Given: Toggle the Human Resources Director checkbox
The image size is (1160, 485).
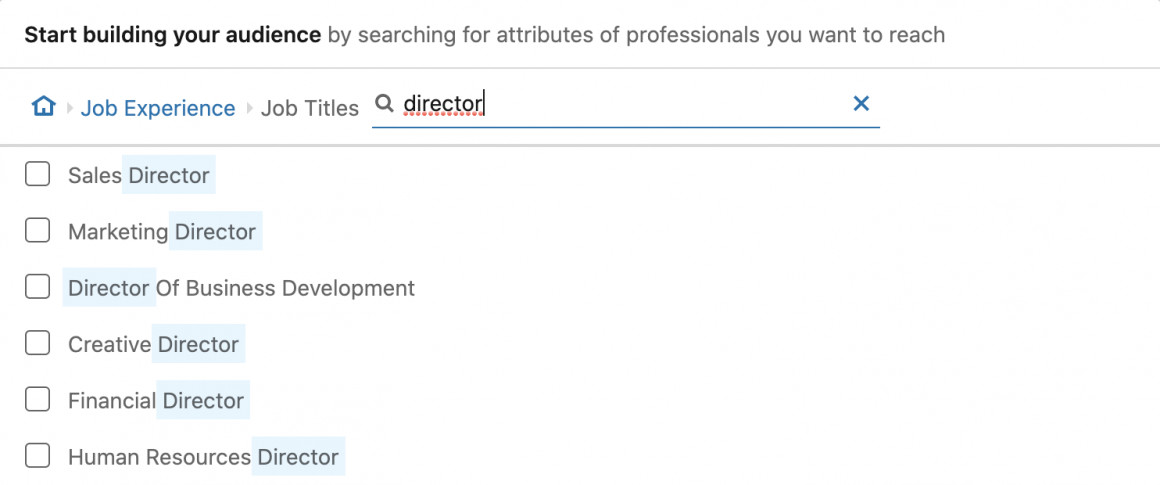Looking at the screenshot, I should [38, 456].
